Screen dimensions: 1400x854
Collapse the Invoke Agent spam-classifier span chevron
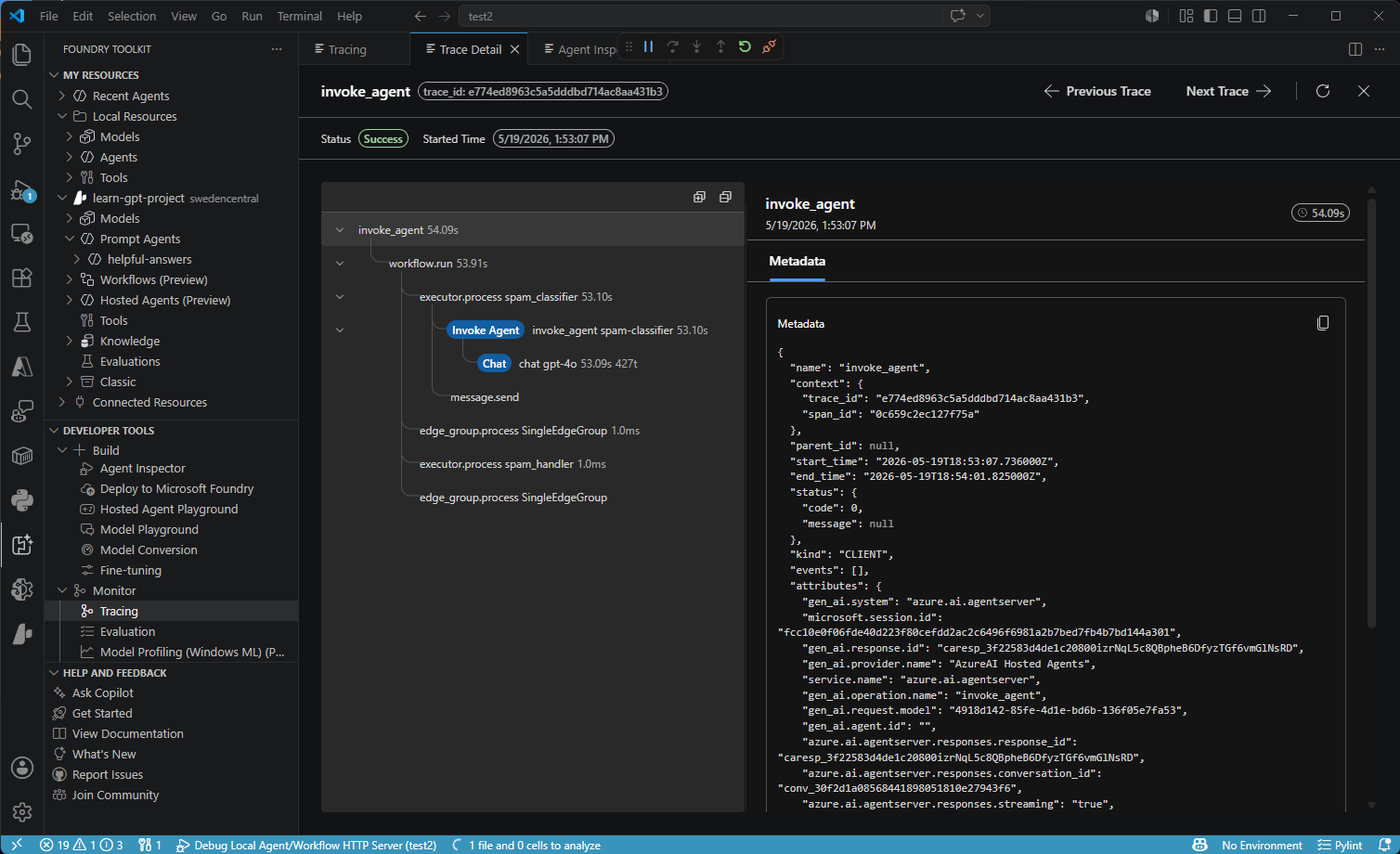coord(340,330)
